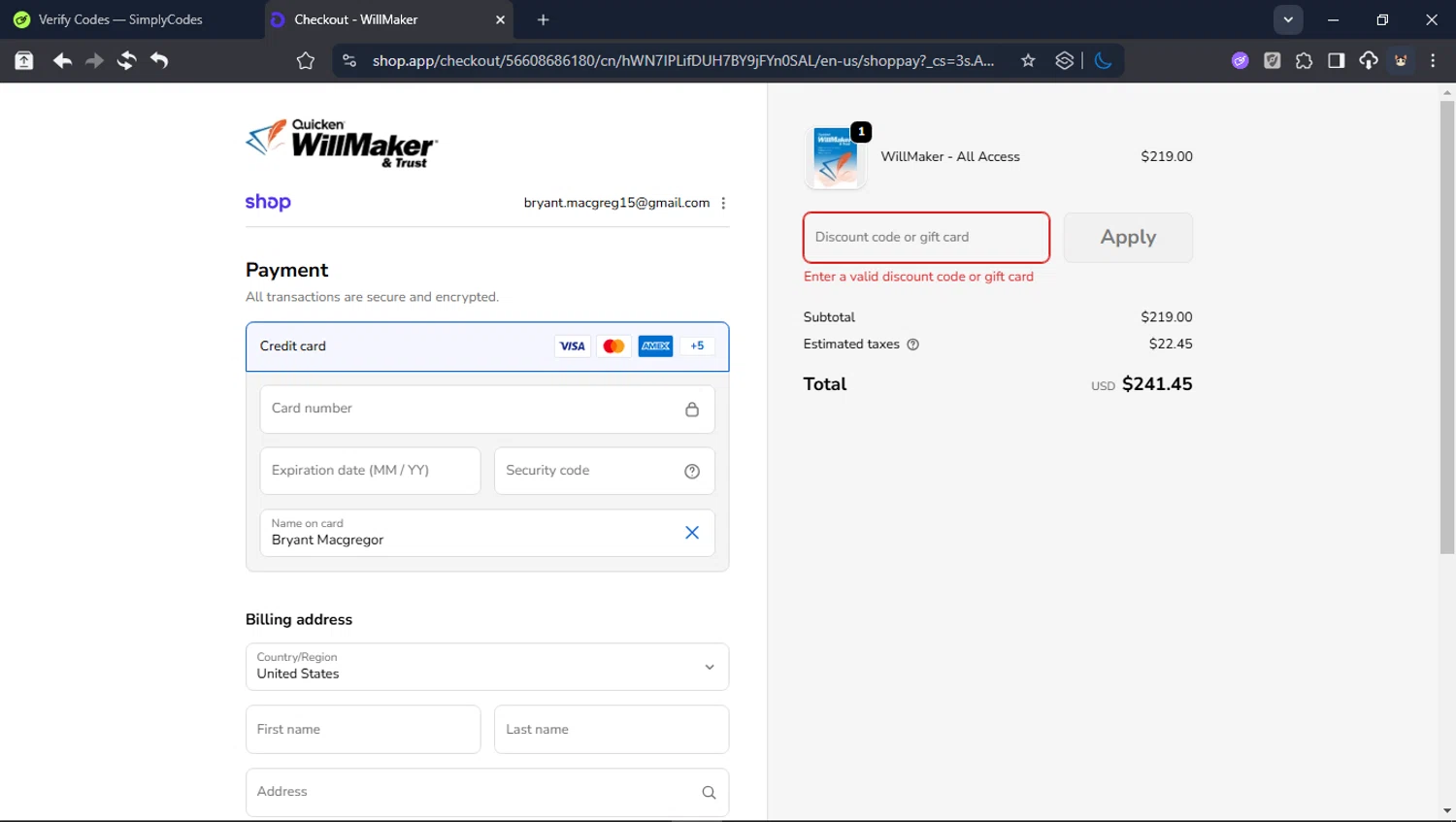The height and width of the screenshot is (822, 1456).
Task: Bookmark this page with star icon in address bar
Action: 1028,61
